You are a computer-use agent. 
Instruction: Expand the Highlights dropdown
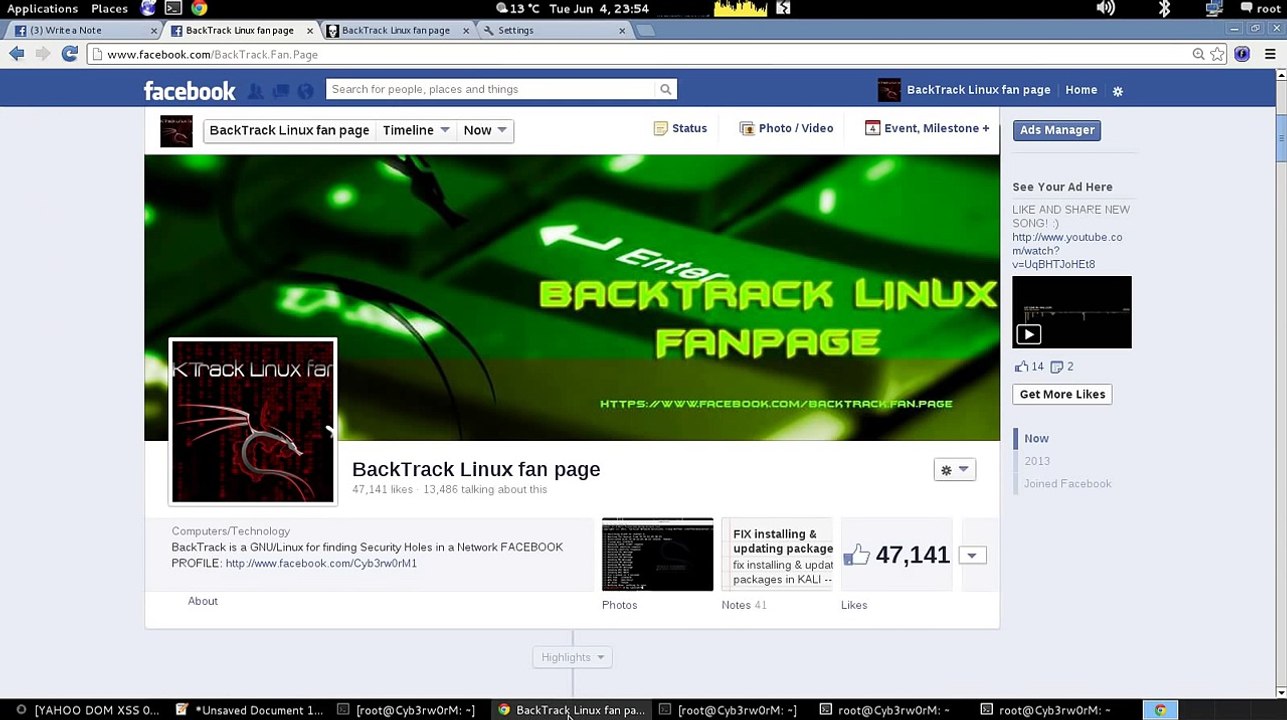tap(572, 657)
